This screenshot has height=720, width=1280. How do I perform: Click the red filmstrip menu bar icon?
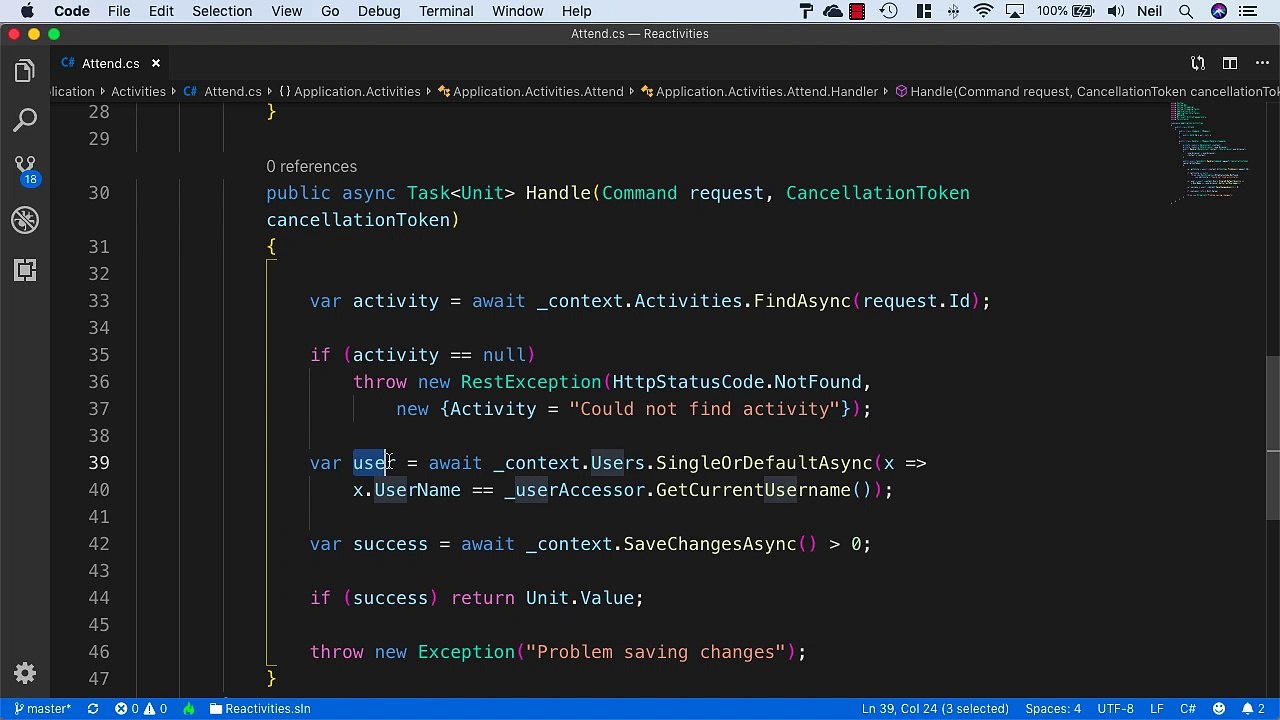[x=857, y=11]
